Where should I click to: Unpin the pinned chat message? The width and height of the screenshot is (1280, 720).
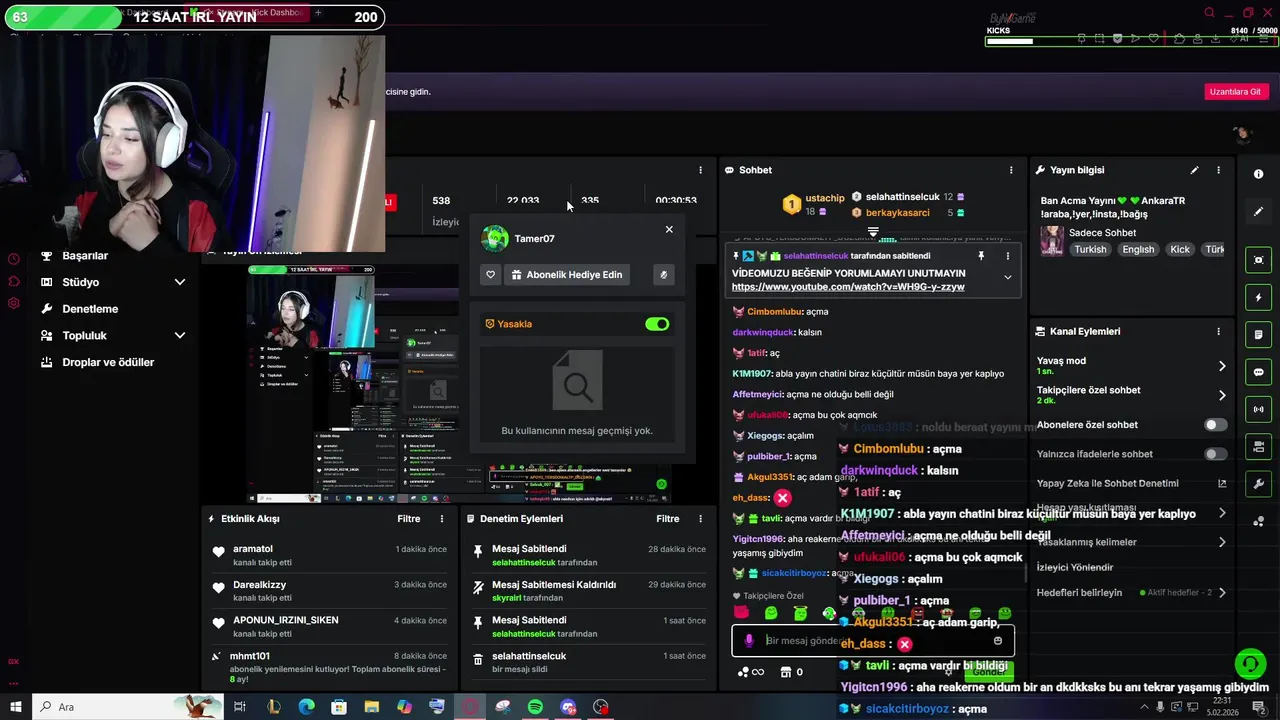coord(981,256)
